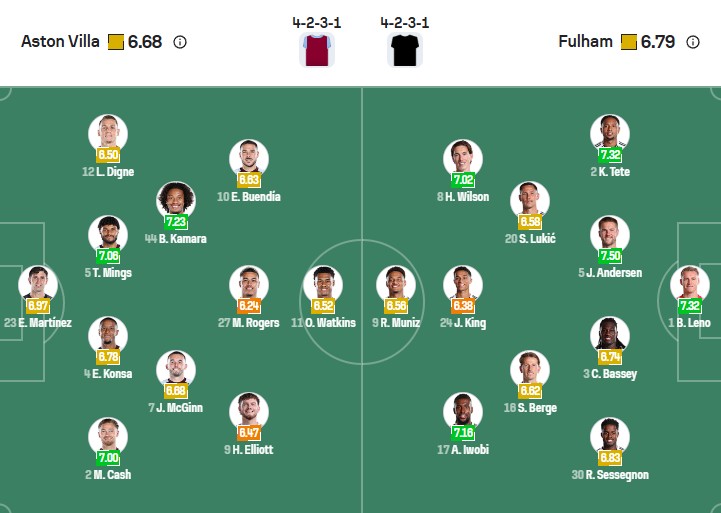This screenshot has height=513, width=721.
Task: Click M. Cash's 7.00 rating badge
Action: [108, 457]
